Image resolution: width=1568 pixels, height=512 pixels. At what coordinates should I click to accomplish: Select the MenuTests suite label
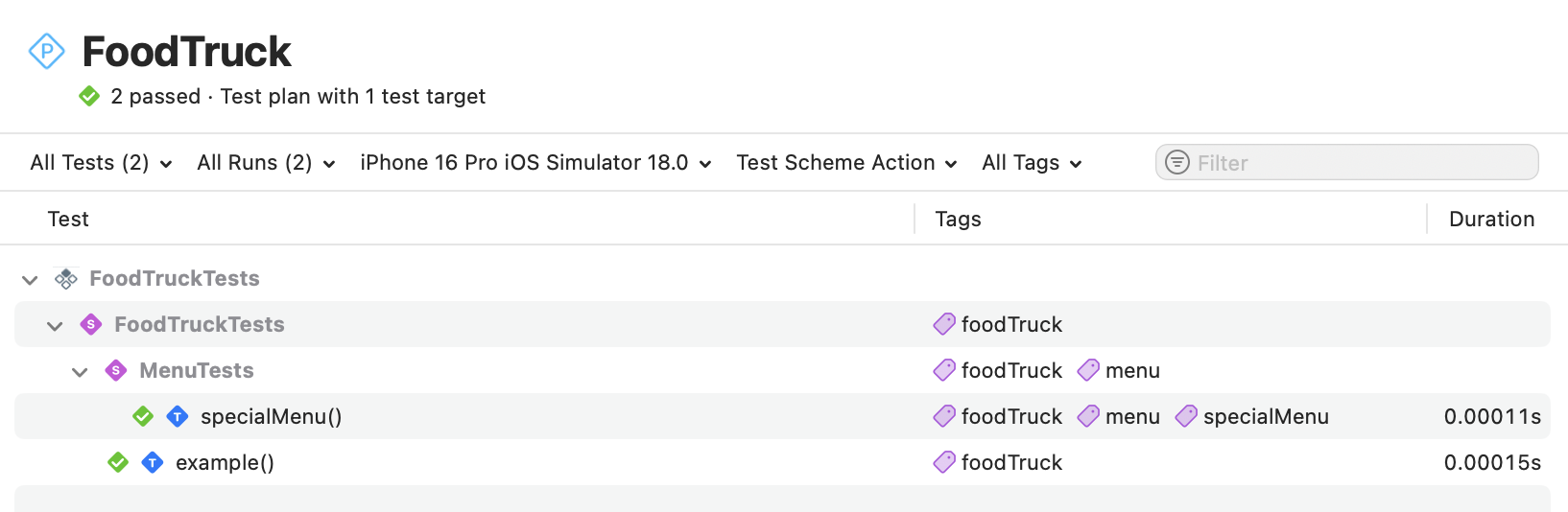tap(197, 371)
